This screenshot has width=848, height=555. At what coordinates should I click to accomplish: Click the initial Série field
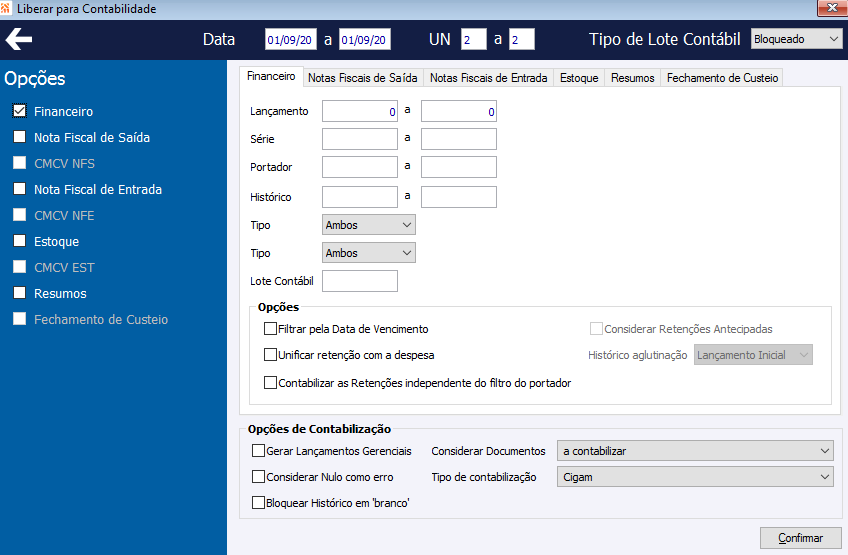[360, 139]
